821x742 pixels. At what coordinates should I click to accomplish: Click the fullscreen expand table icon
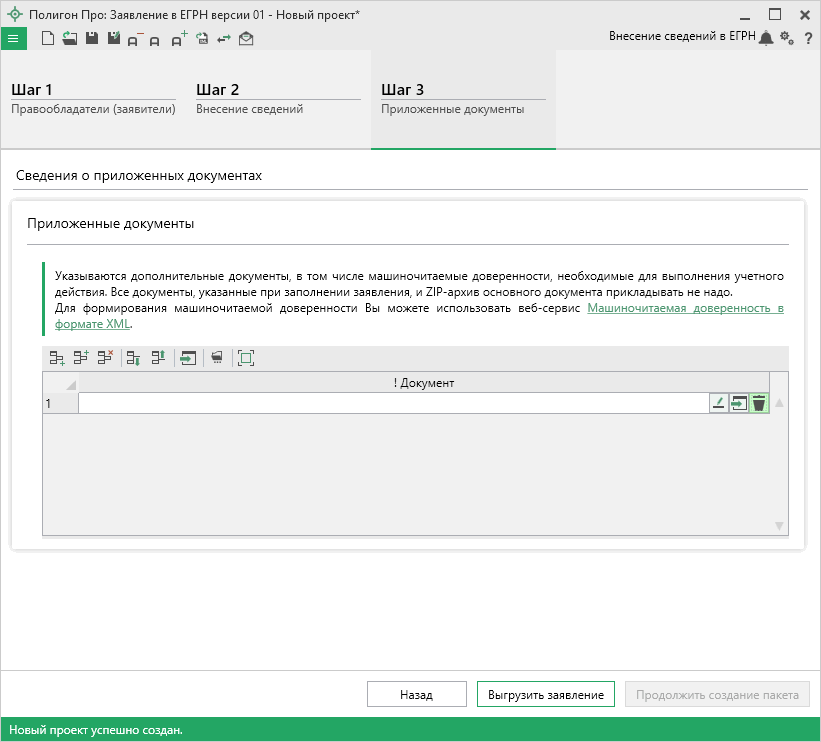click(x=246, y=358)
